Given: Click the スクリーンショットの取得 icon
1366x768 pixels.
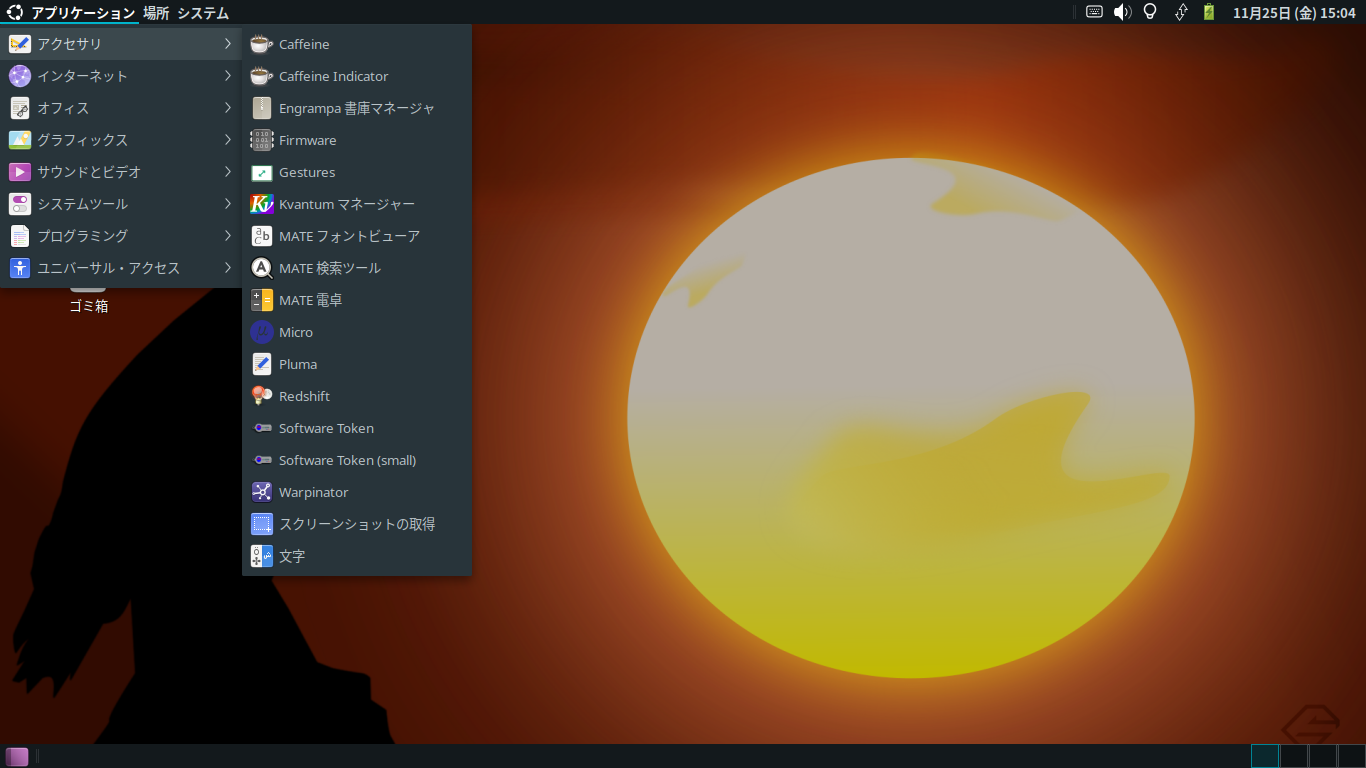Looking at the screenshot, I should pos(261,524).
